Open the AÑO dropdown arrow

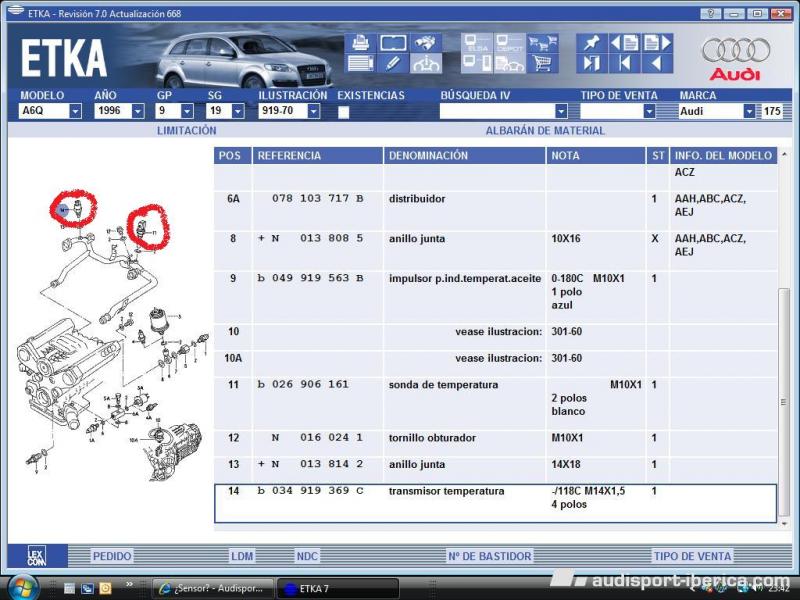(138, 111)
